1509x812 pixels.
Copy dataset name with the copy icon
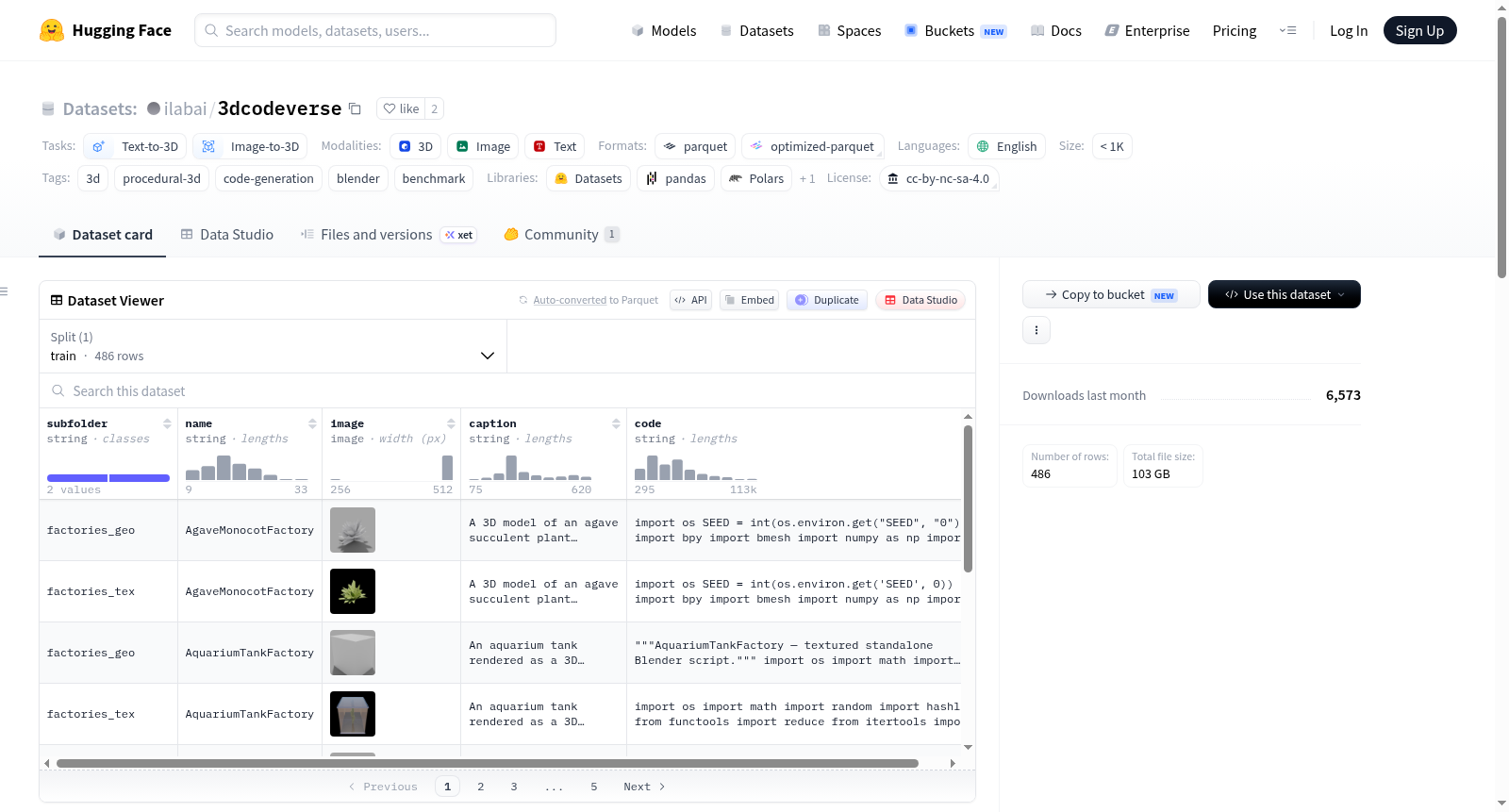click(355, 108)
